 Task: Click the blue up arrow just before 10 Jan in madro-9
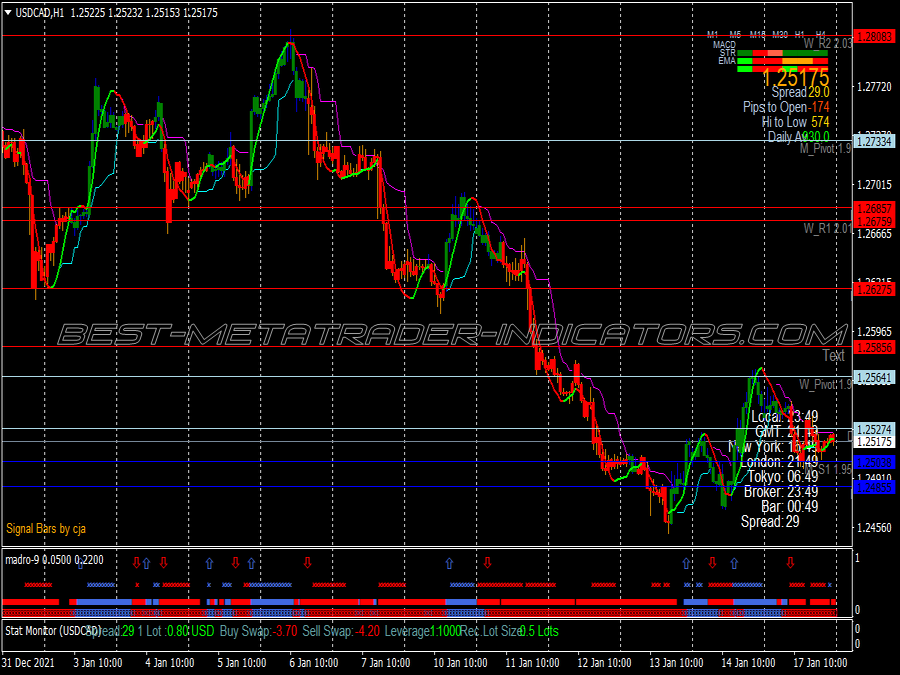(x=449, y=564)
